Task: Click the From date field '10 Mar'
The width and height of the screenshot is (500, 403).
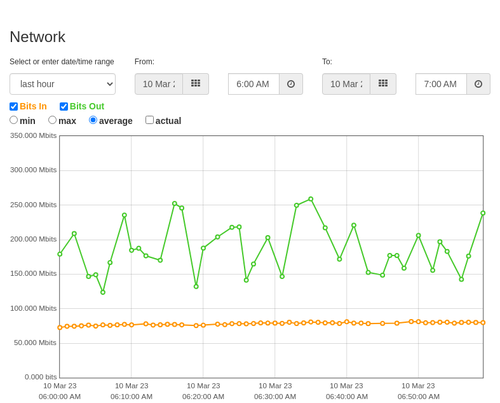Action: [x=159, y=84]
